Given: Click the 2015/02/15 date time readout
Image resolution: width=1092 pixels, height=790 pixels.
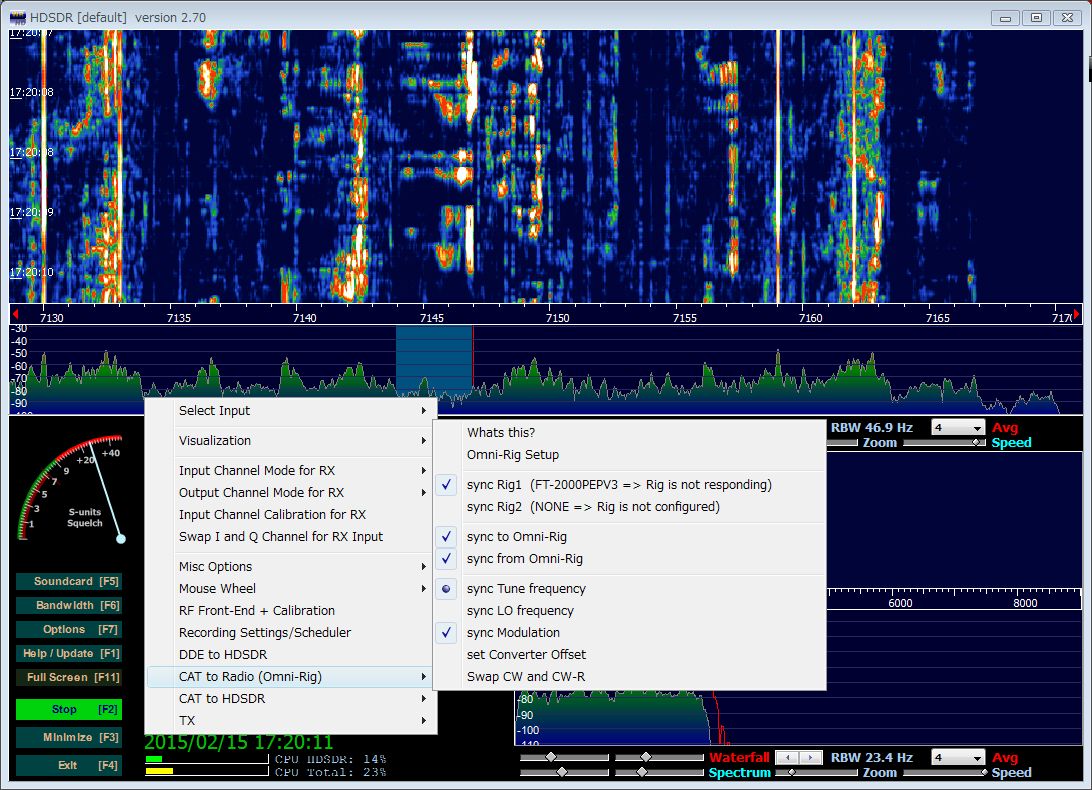Looking at the screenshot, I should tap(238, 742).
